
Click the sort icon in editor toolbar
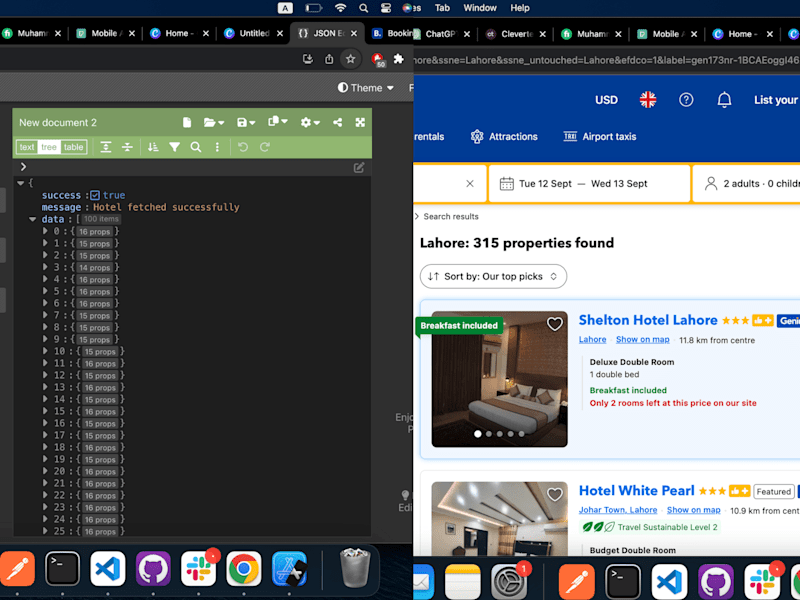(153, 147)
